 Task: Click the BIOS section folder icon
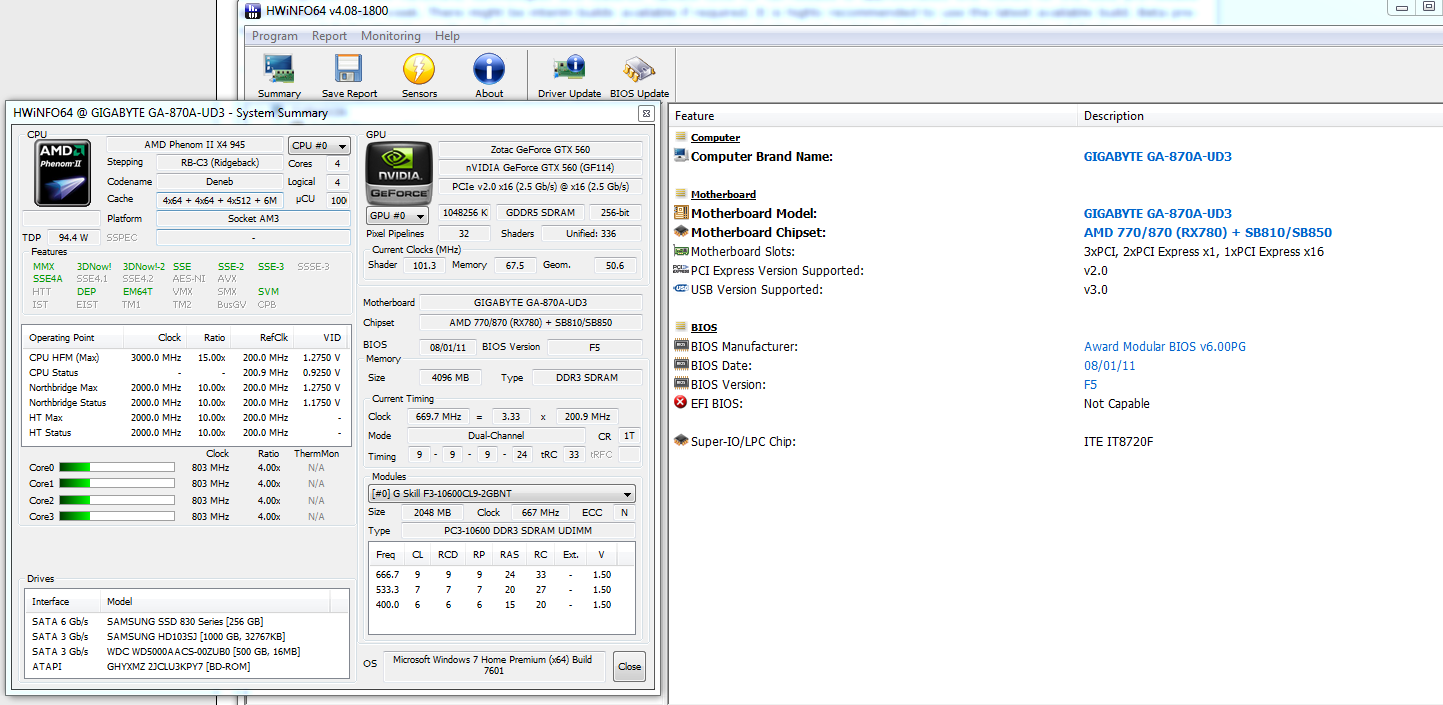(x=681, y=327)
